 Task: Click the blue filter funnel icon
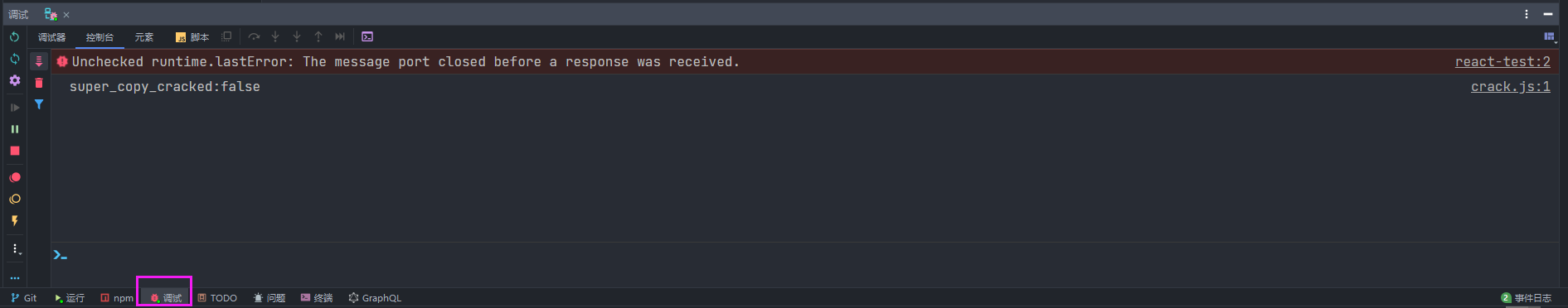point(38,104)
